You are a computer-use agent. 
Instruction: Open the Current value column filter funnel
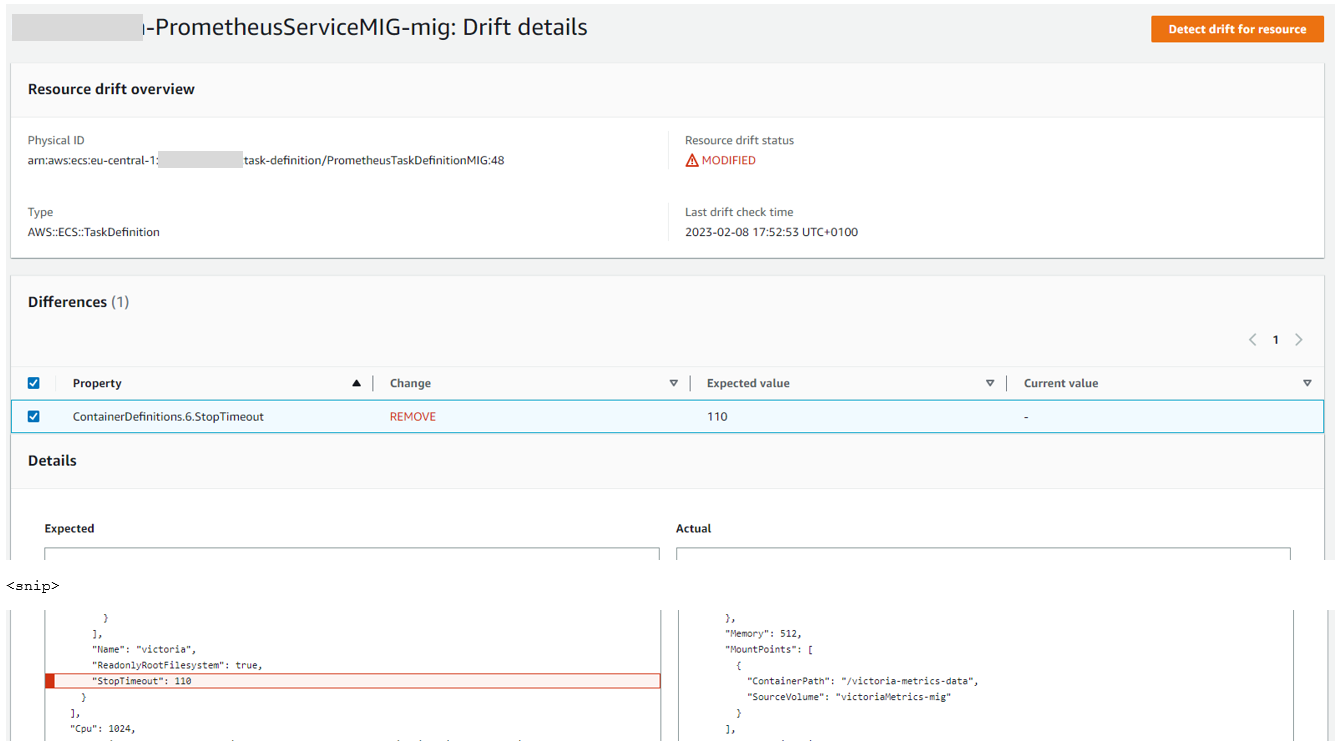tap(1307, 383)
